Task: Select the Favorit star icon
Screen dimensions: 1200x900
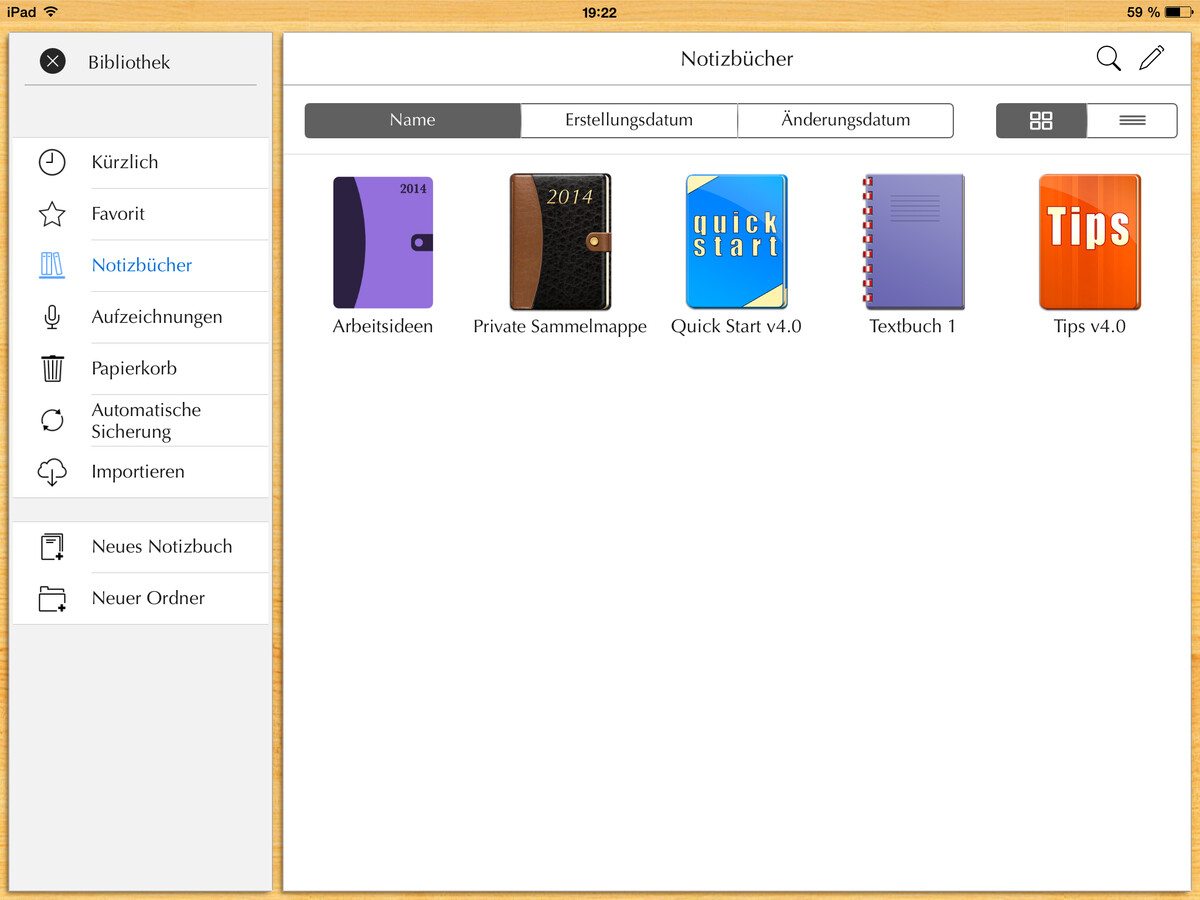Action: (52, 214)
